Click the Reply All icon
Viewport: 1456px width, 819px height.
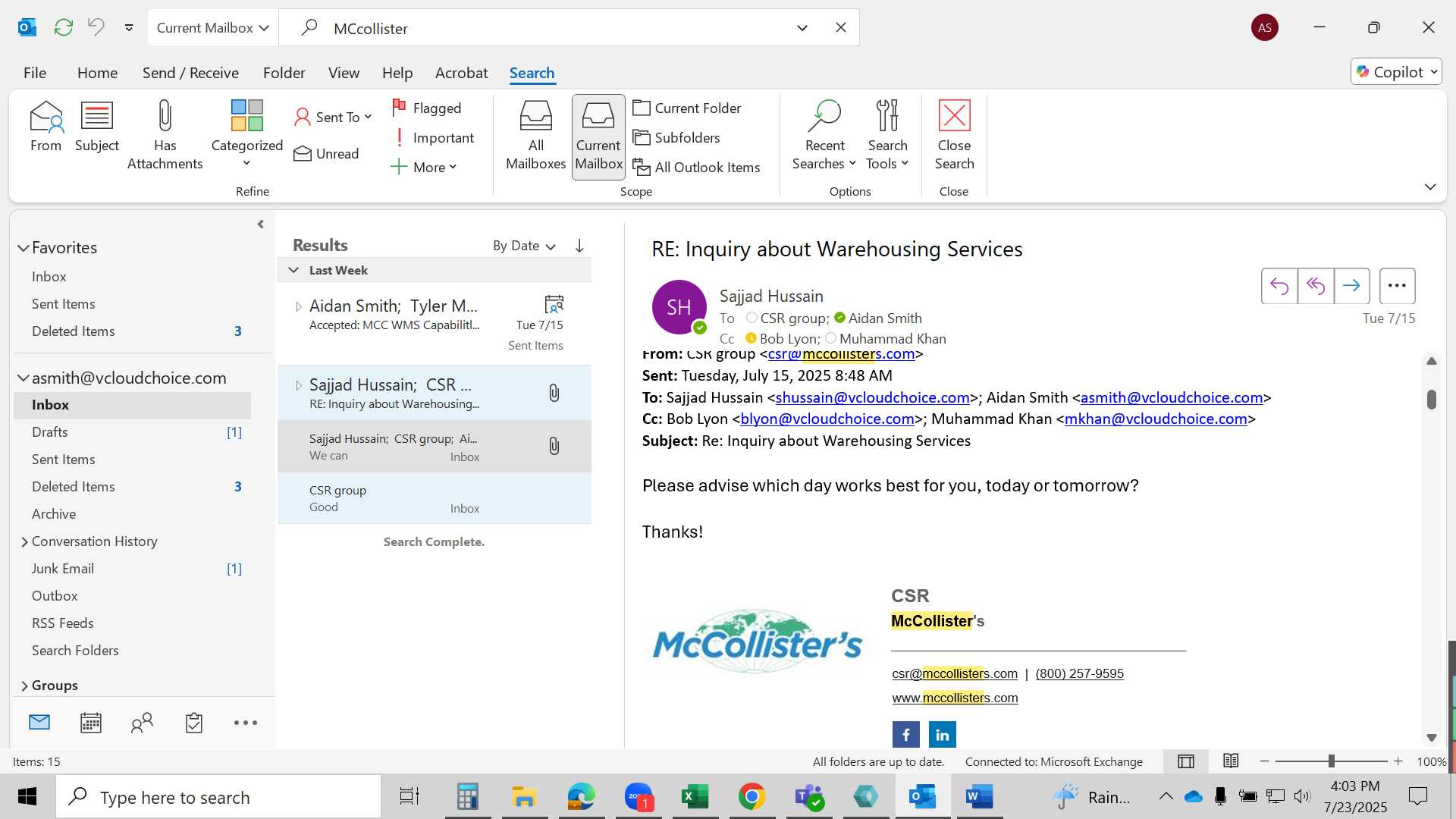(x=1316, y=286)
